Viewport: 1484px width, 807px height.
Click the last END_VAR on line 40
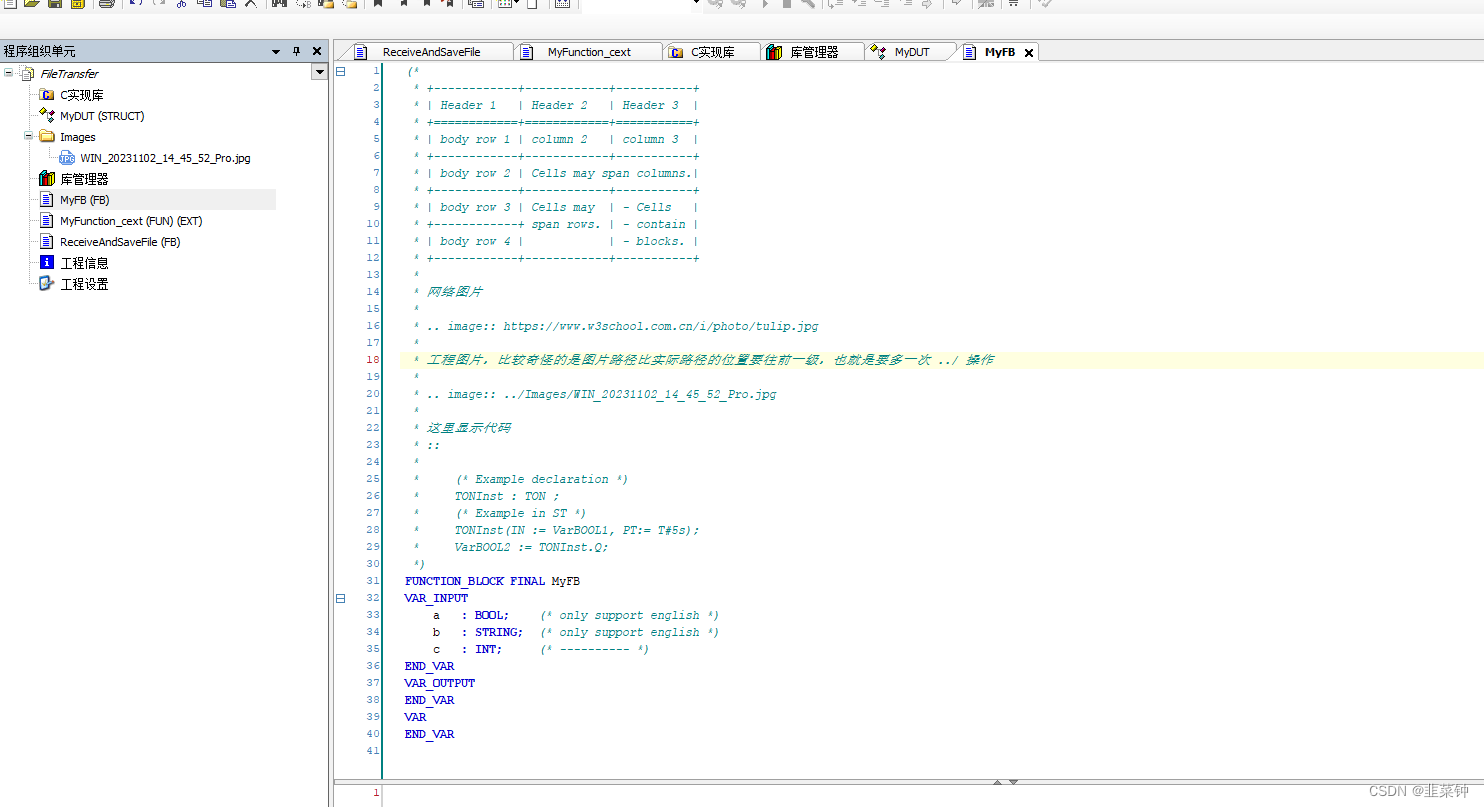pyautogui.click(x=429, y=734)
